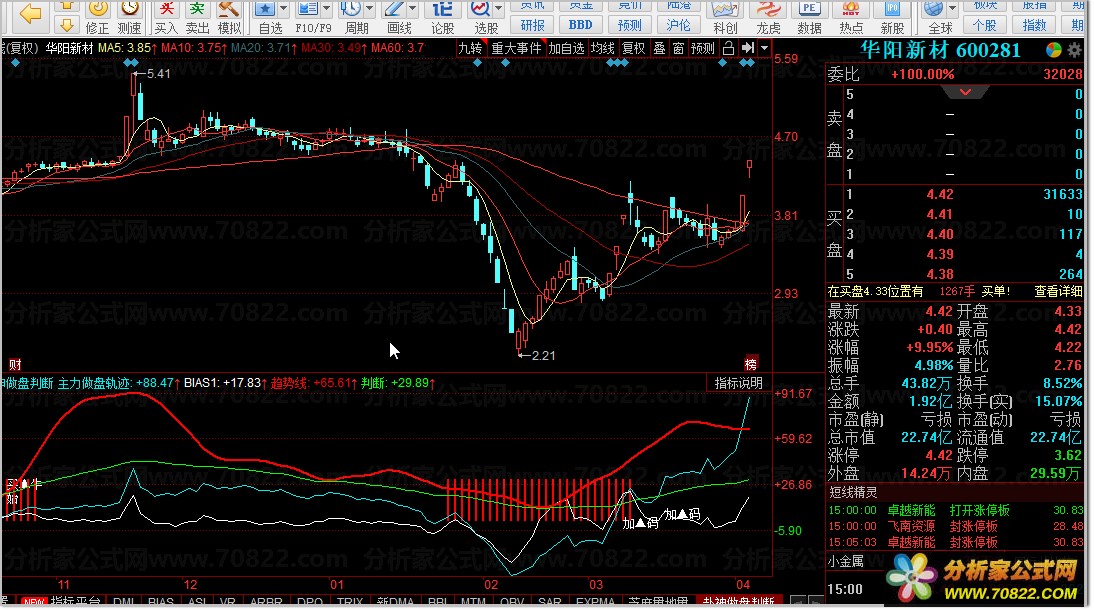The image size is (1094, 610).
Task: Click 加自选 add to favorites
Action: click(x=566, y=48)
